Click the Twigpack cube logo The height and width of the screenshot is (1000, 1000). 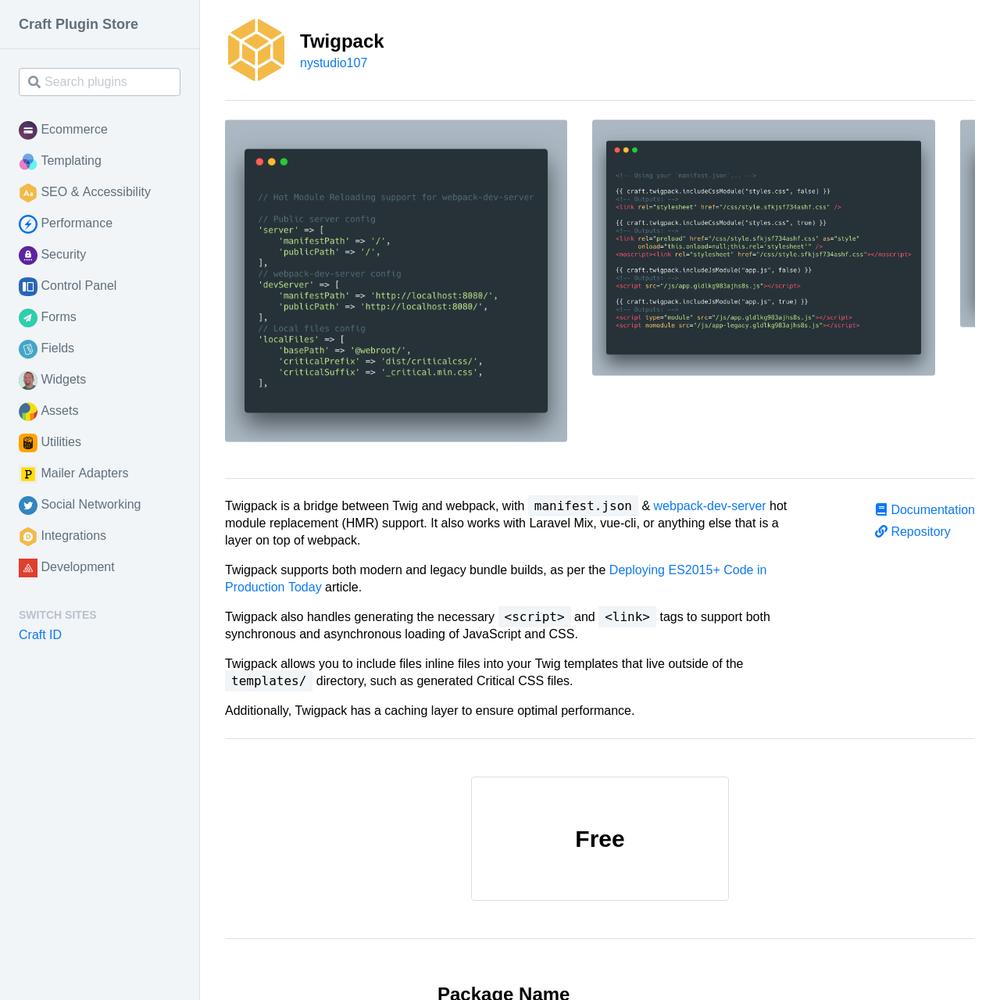click(x=256, y=50)
